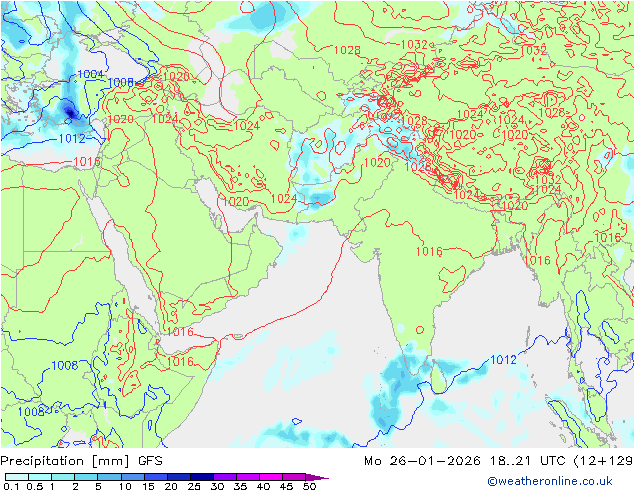Pick the 15–20 mm blue legend swatch
The height and width of the screenshot is (490, 634).
[155, 477]
